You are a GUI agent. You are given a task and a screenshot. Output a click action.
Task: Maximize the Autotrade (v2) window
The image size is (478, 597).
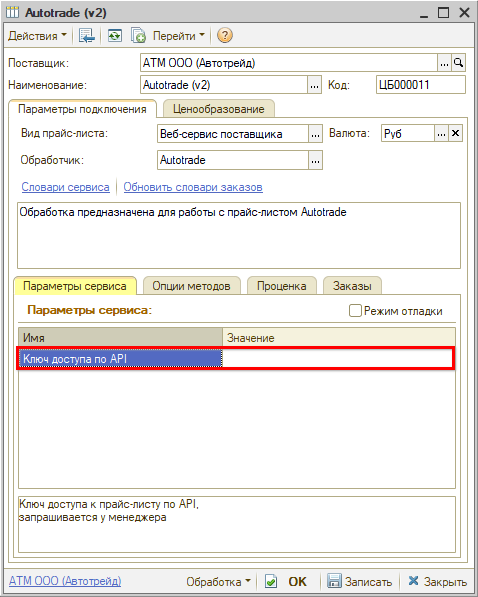point(444,13)
